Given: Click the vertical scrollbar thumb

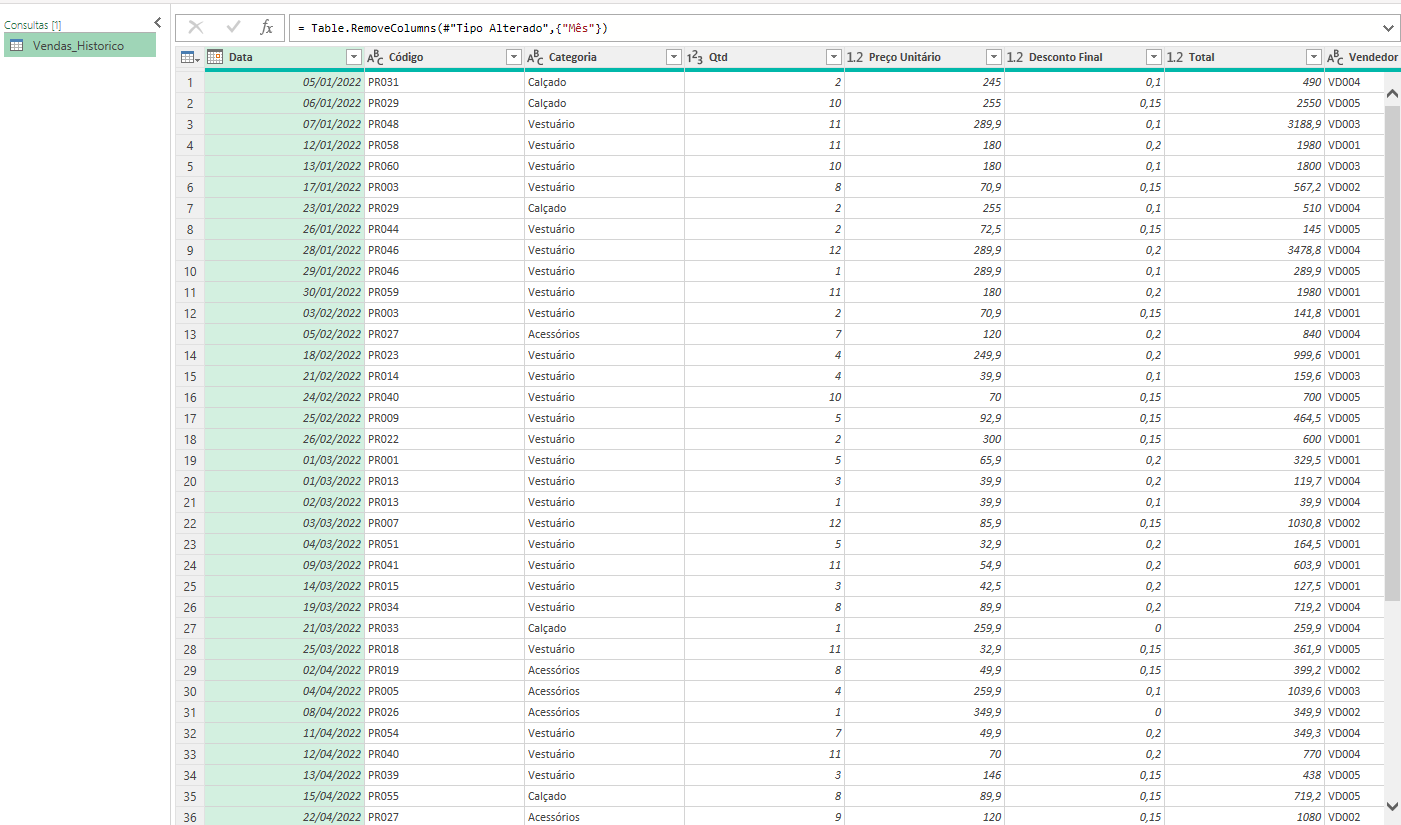Looking at the screenshot, I should point(1392,352).
